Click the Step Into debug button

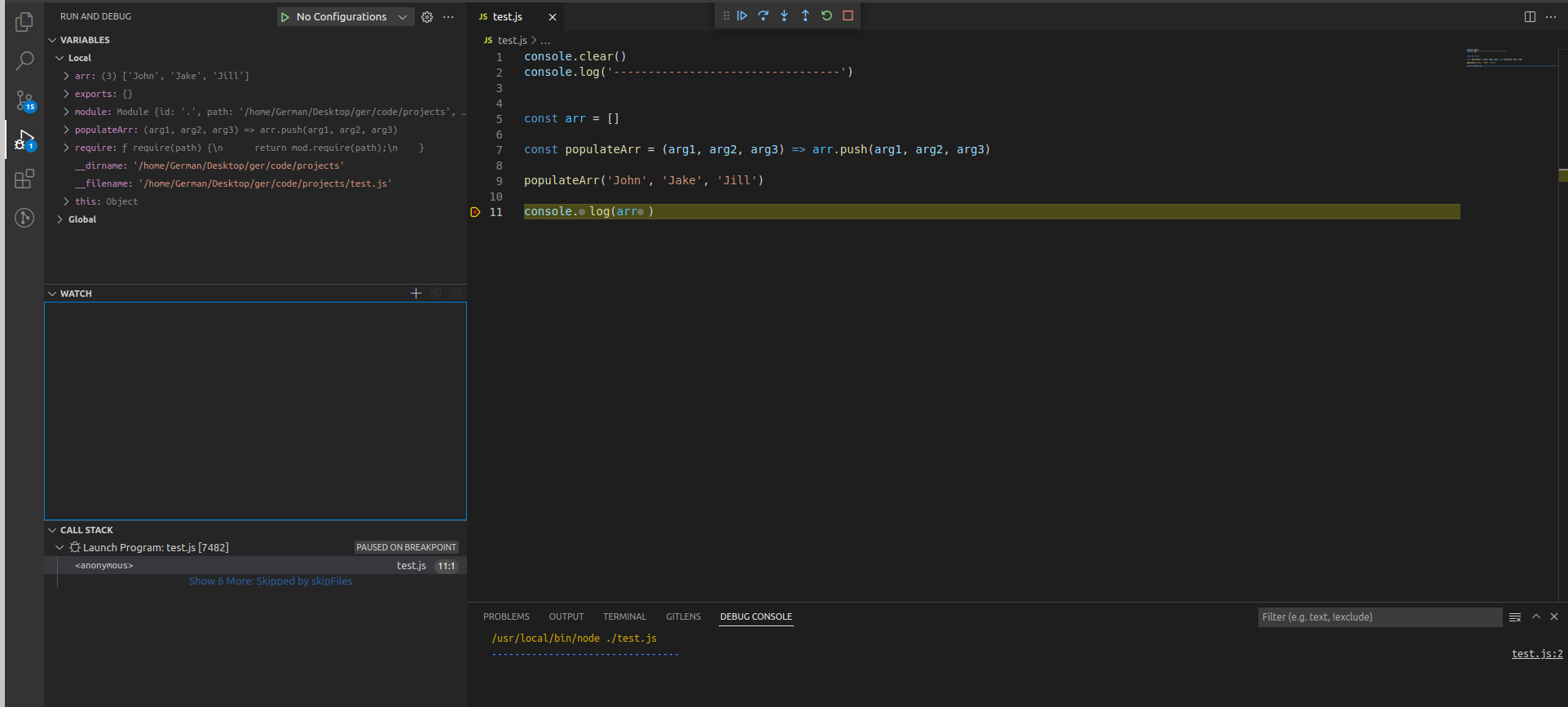click(784, 15)
